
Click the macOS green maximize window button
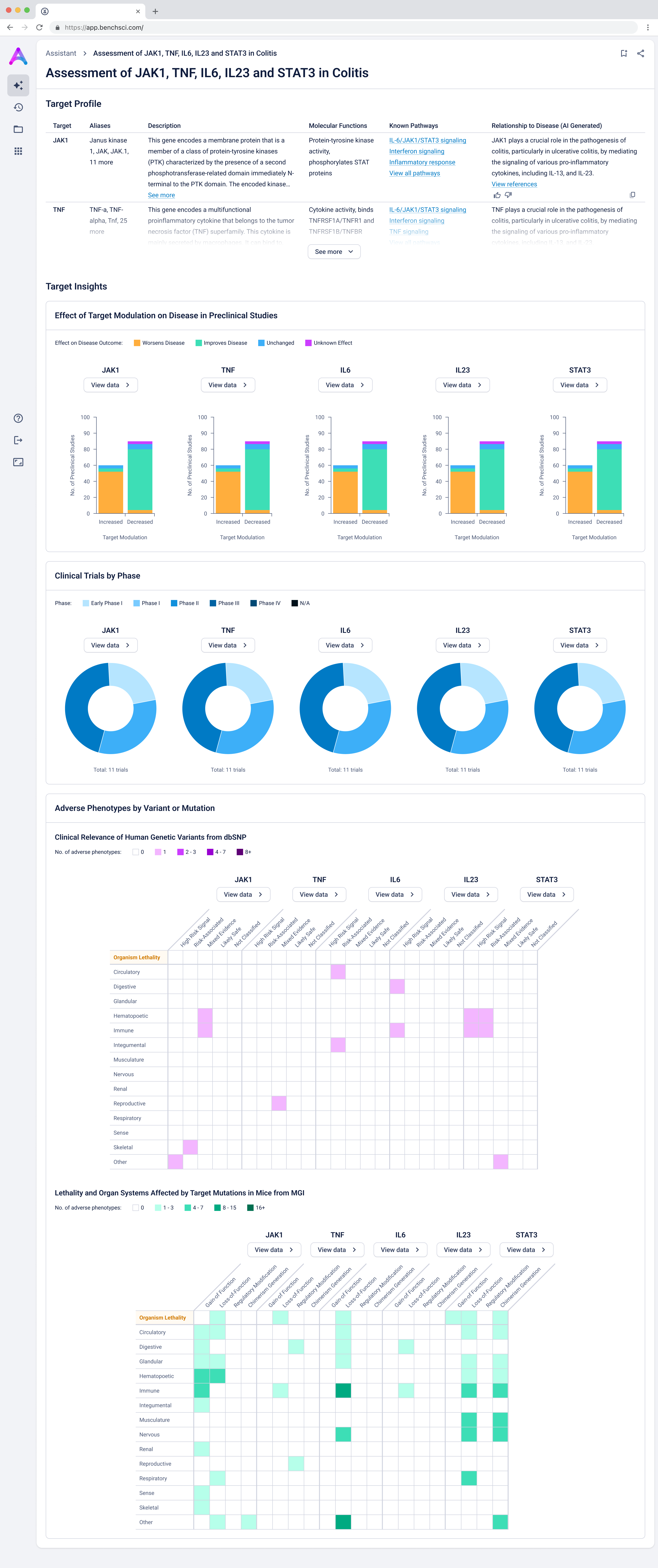click(x=27, y=10)
